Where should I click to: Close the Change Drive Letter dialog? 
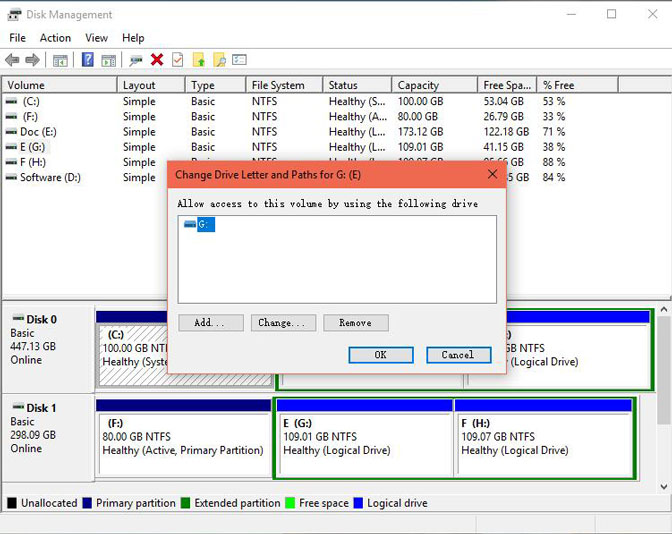[x=492, y=174]
